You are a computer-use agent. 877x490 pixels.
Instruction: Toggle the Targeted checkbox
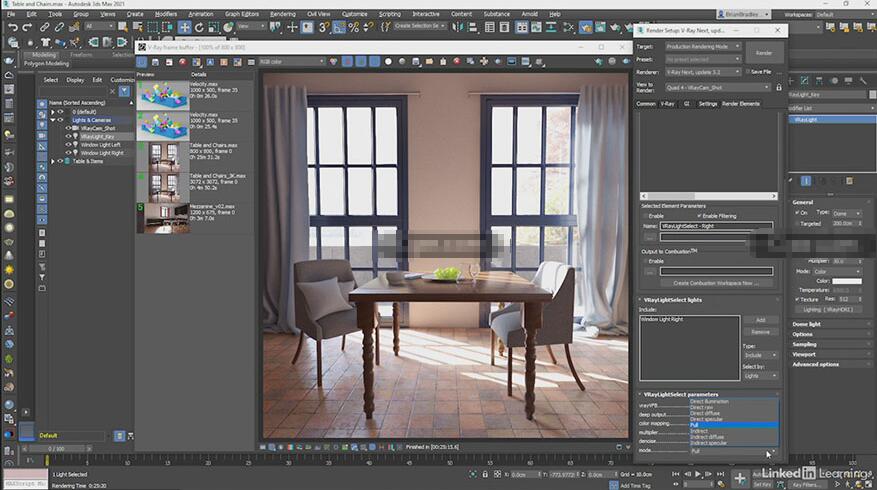797,223
